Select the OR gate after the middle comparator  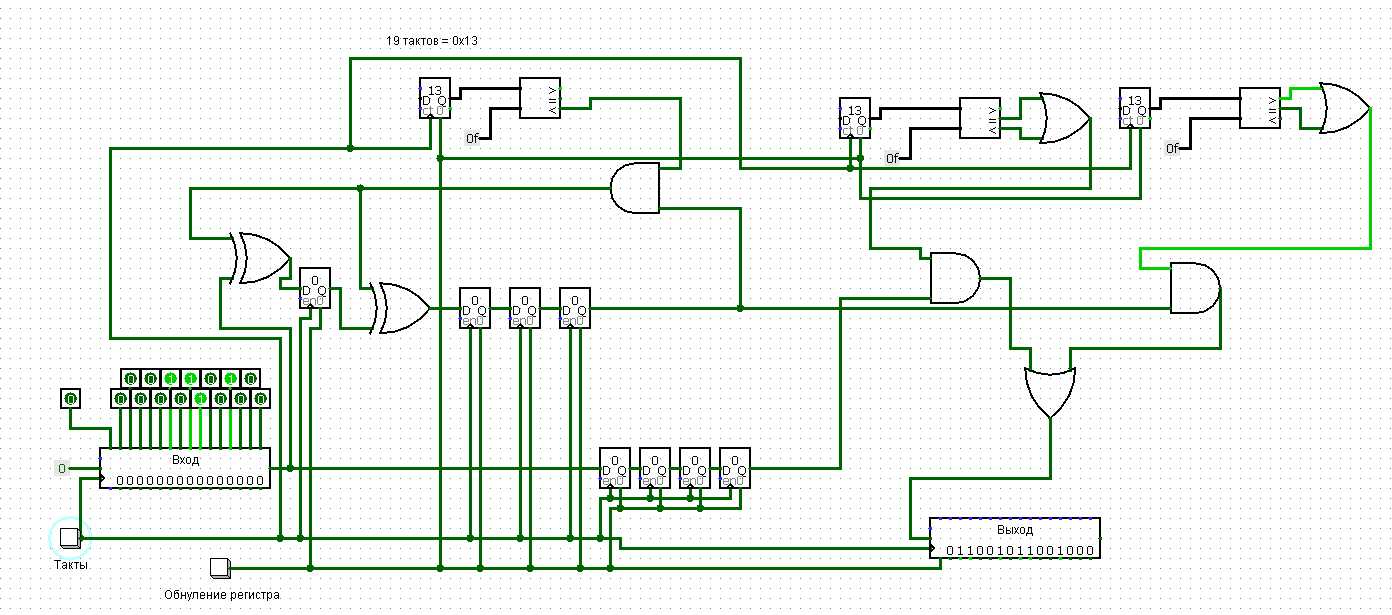(x=1065, y=118)
